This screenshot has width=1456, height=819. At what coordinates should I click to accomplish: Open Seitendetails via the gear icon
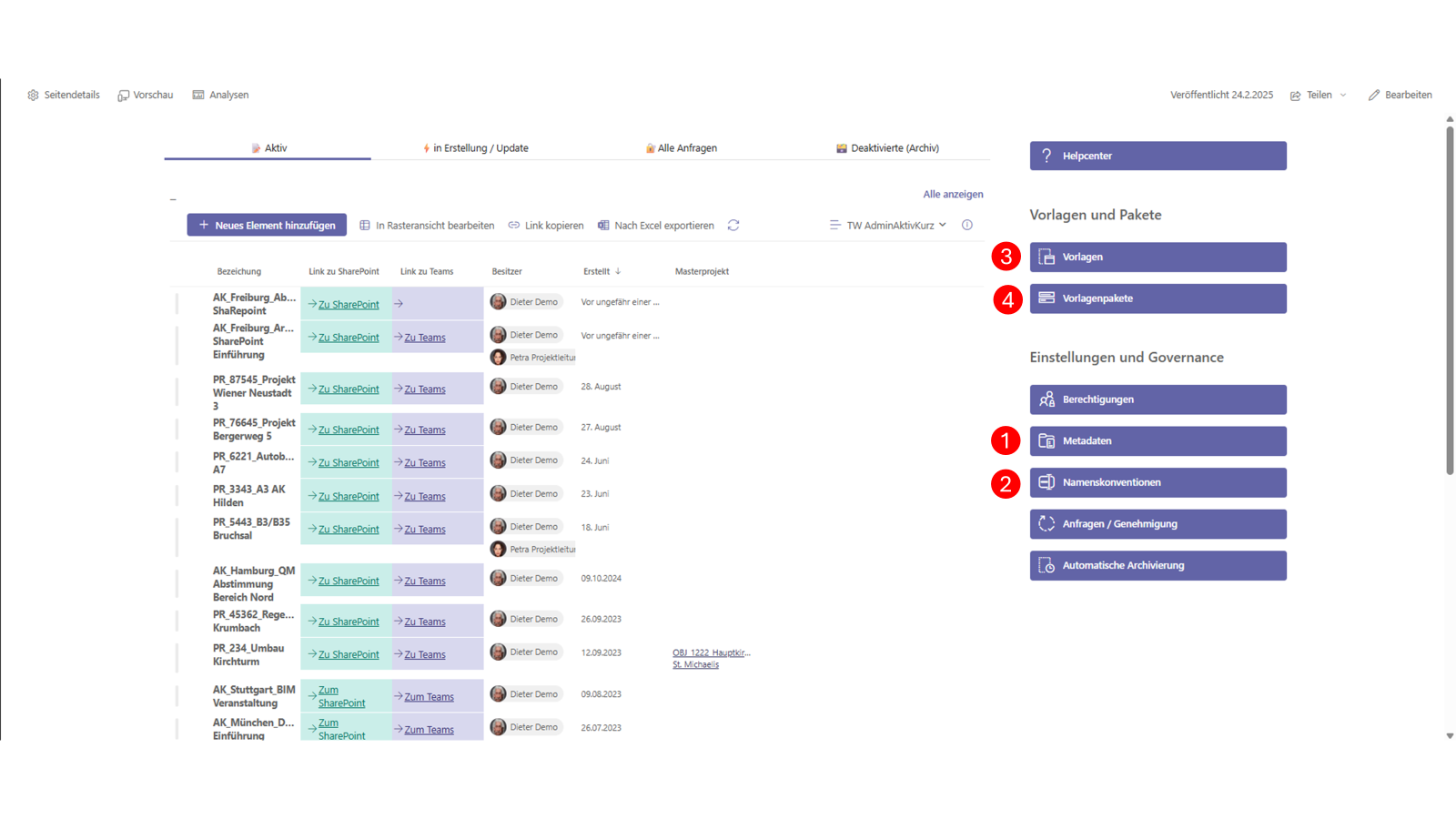[34, 96]
